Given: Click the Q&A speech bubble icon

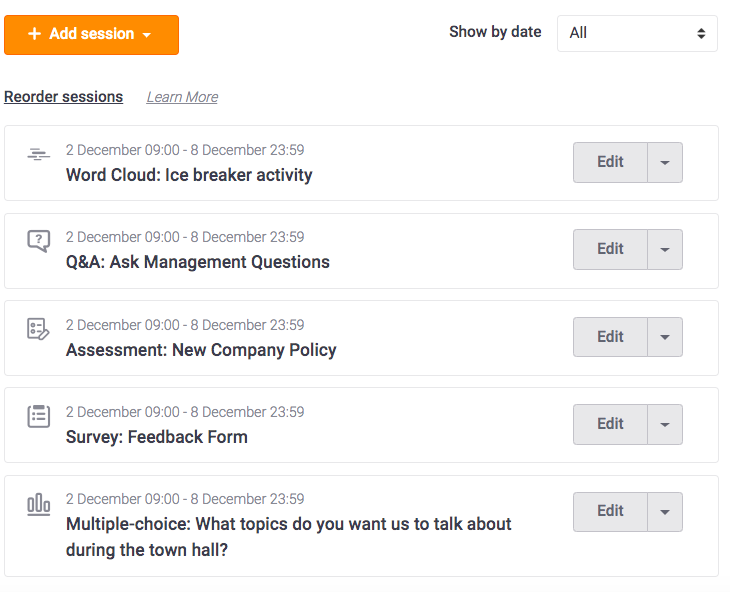Looking at the screenshot, I should 39,241.
